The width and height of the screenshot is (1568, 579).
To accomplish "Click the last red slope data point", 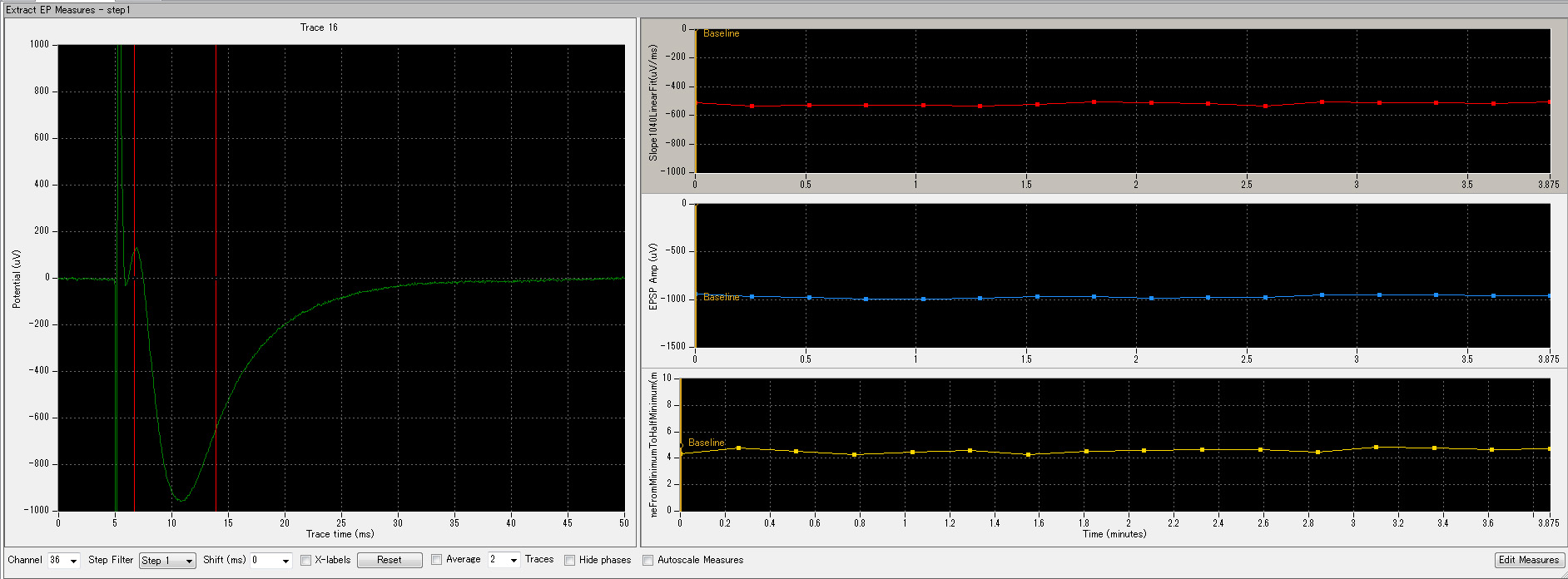I will tap(1549, 102).
